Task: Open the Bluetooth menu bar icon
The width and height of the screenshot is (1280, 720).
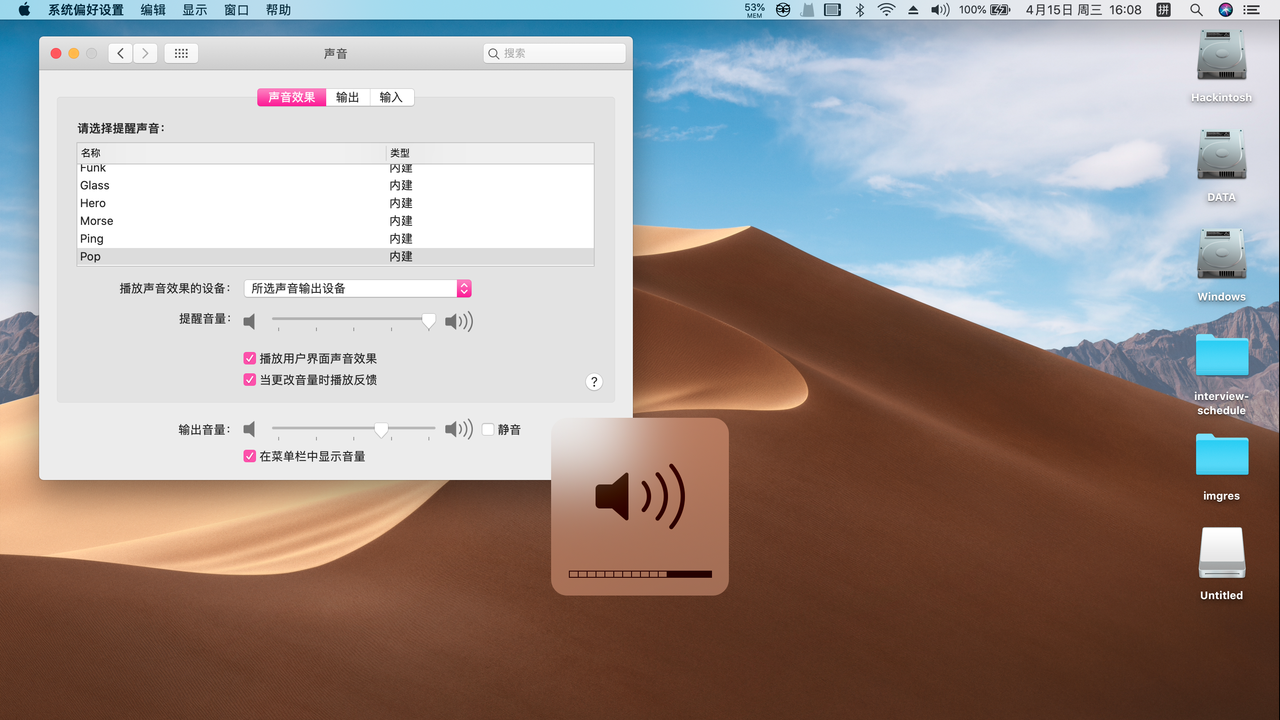Action: [x=859, y=10]
